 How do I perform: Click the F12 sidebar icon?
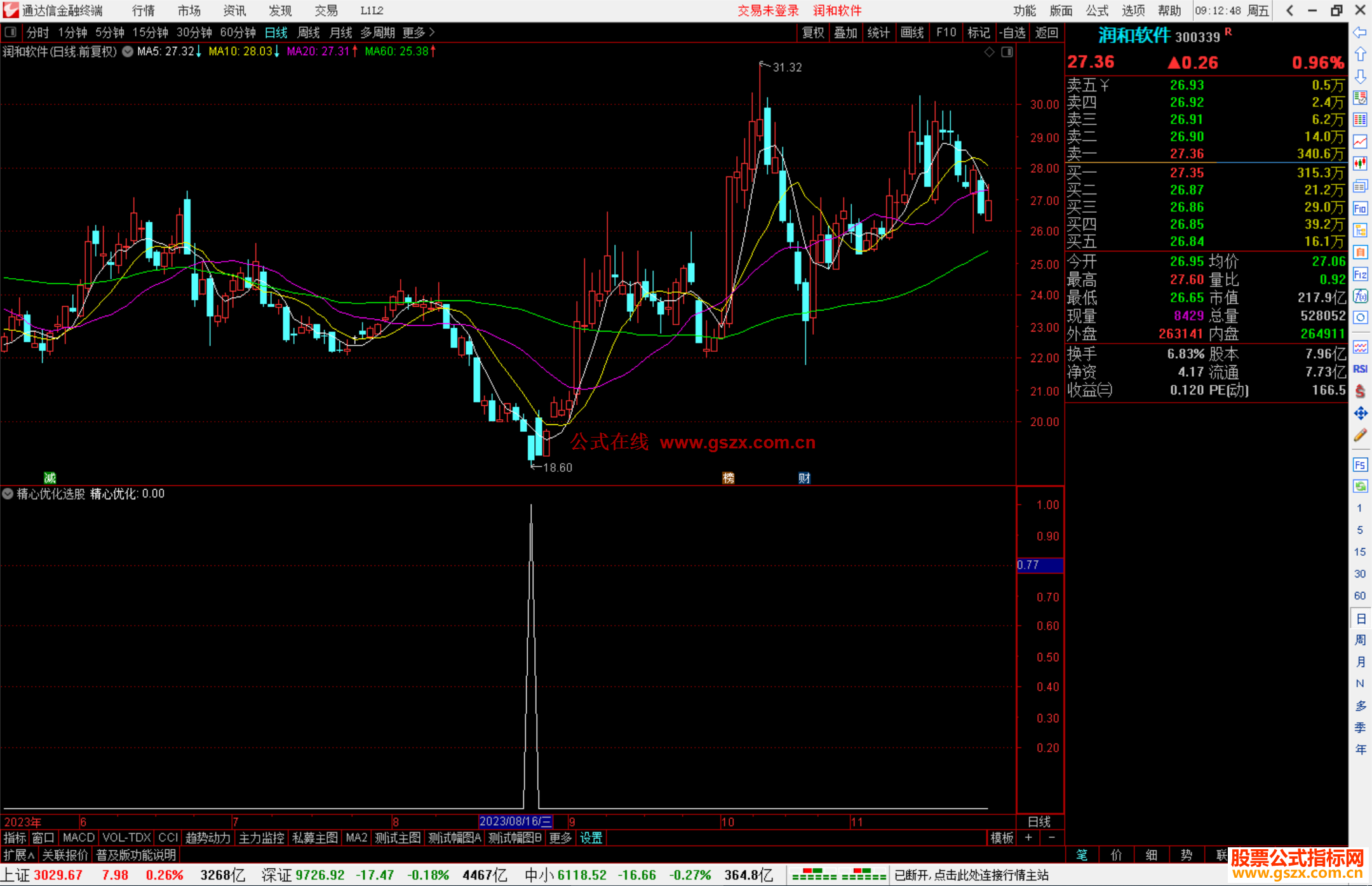pyautogui.click(x=1360, y=274)
